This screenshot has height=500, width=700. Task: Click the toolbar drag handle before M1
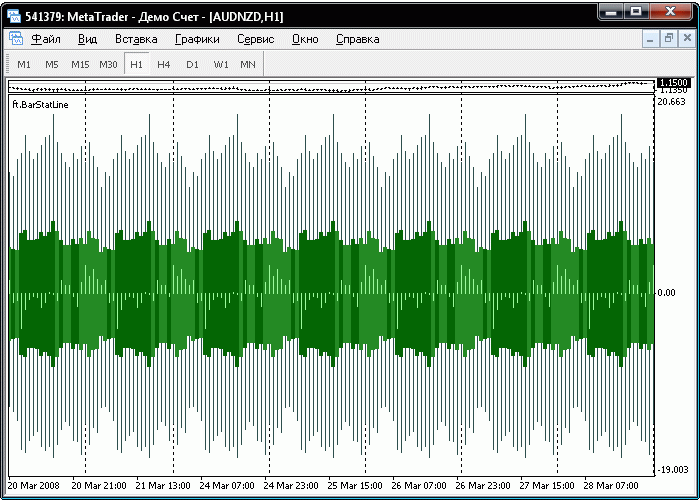point(7,64)
